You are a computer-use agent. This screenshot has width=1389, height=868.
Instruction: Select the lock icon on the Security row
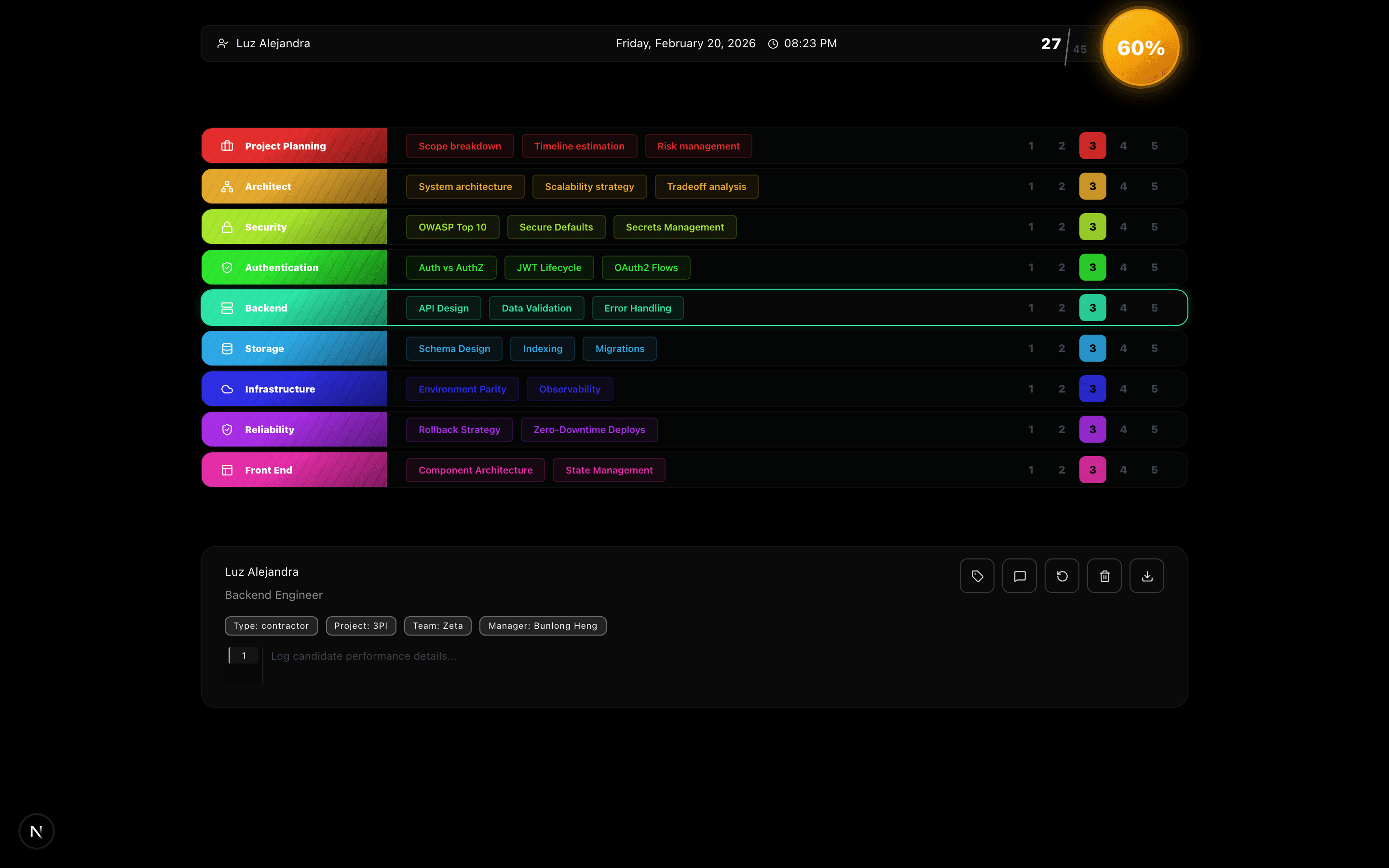click(x=227, y=227)
